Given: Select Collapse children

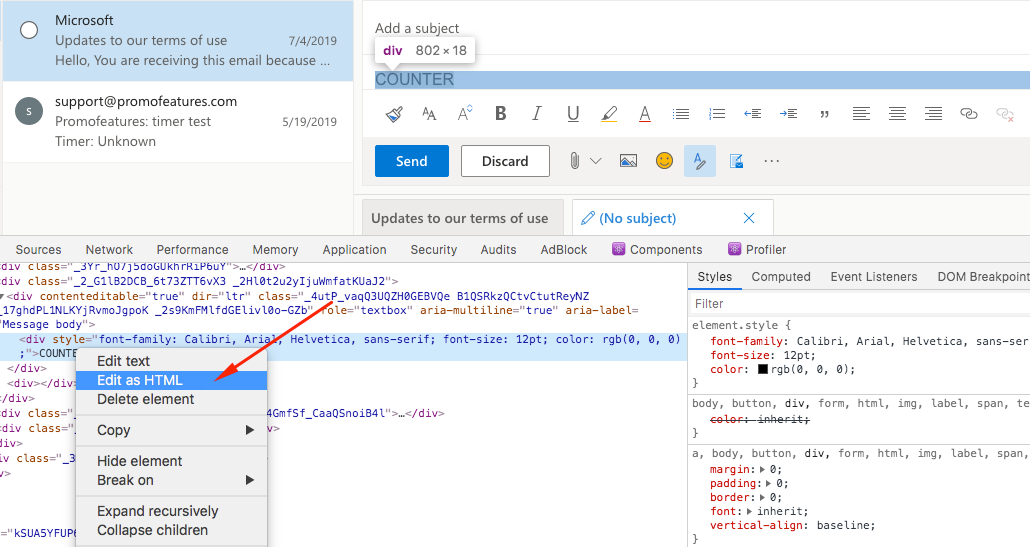Looking at the screenshot, I should (x=171, y=530).
